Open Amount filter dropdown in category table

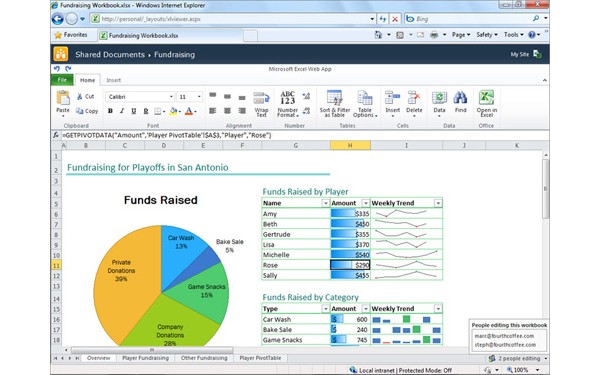coord(366,309)
